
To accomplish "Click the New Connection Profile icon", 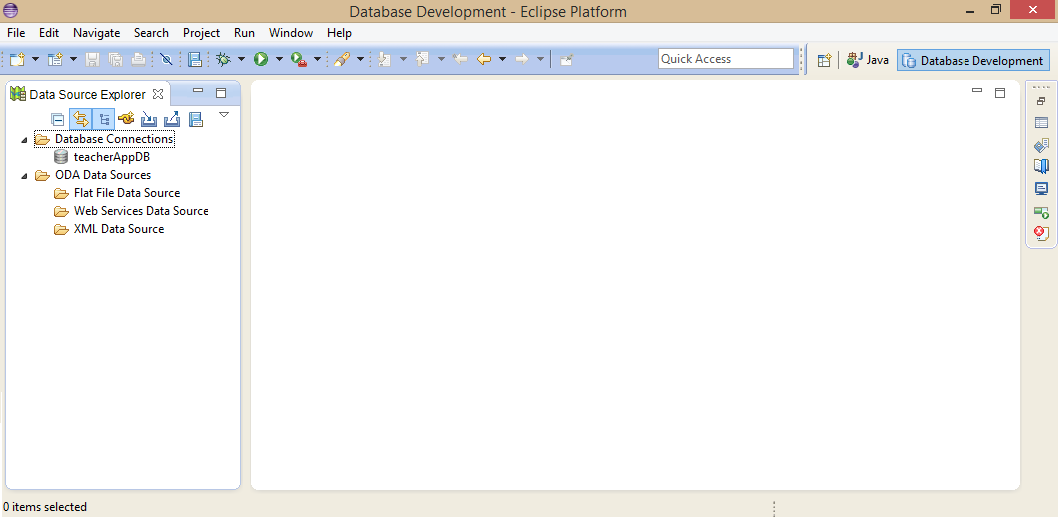I will (x=126, y=119).
